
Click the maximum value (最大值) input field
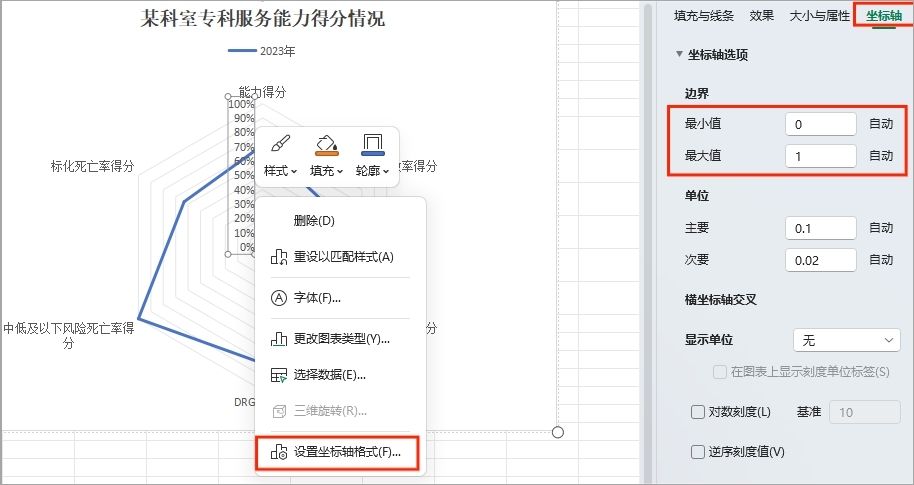pyautogui.click(x=820, y=156)
